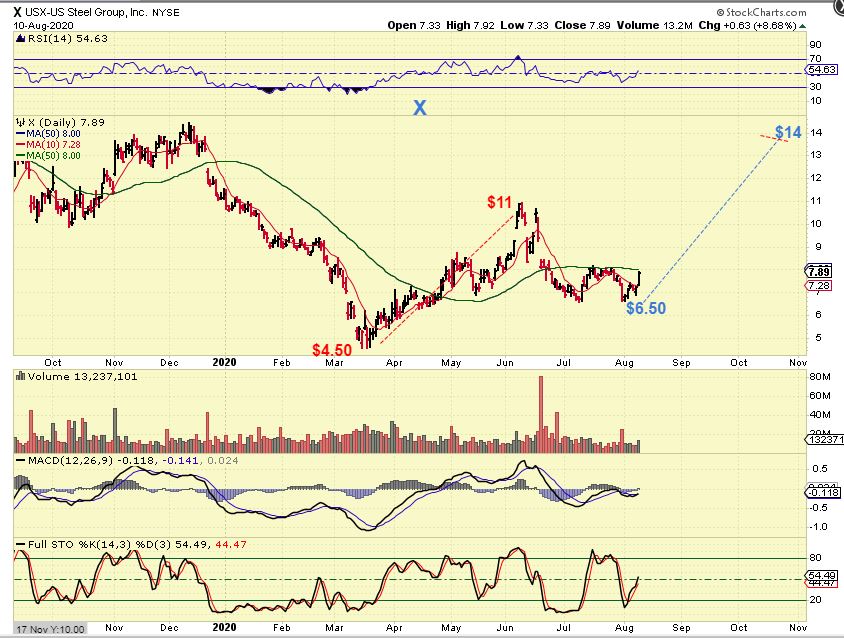Click the $4.50 red annotation label
844x638 pixels.
click(332, 350)
